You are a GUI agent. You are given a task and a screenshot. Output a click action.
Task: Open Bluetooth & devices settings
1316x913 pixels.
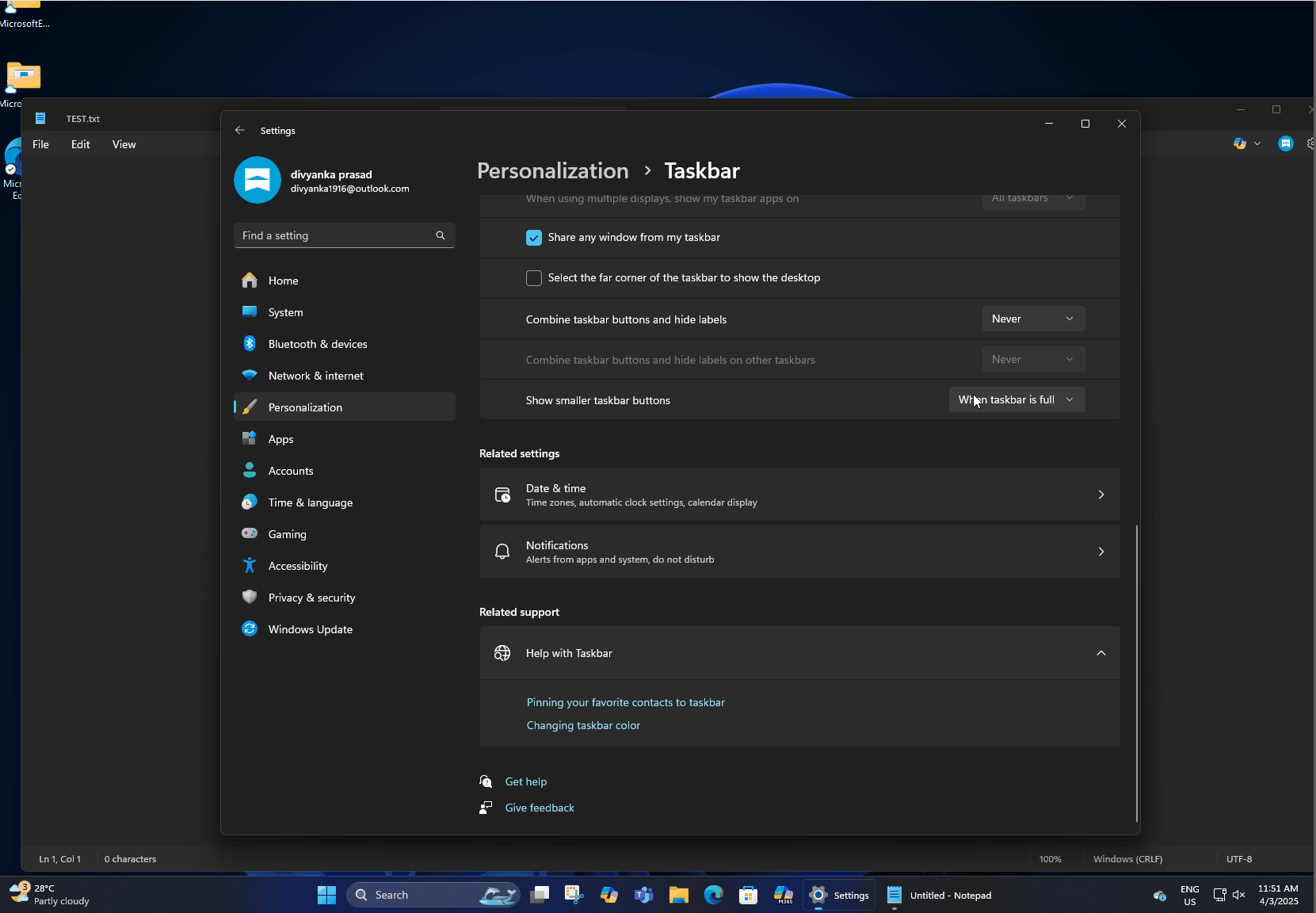pos(317,343)
